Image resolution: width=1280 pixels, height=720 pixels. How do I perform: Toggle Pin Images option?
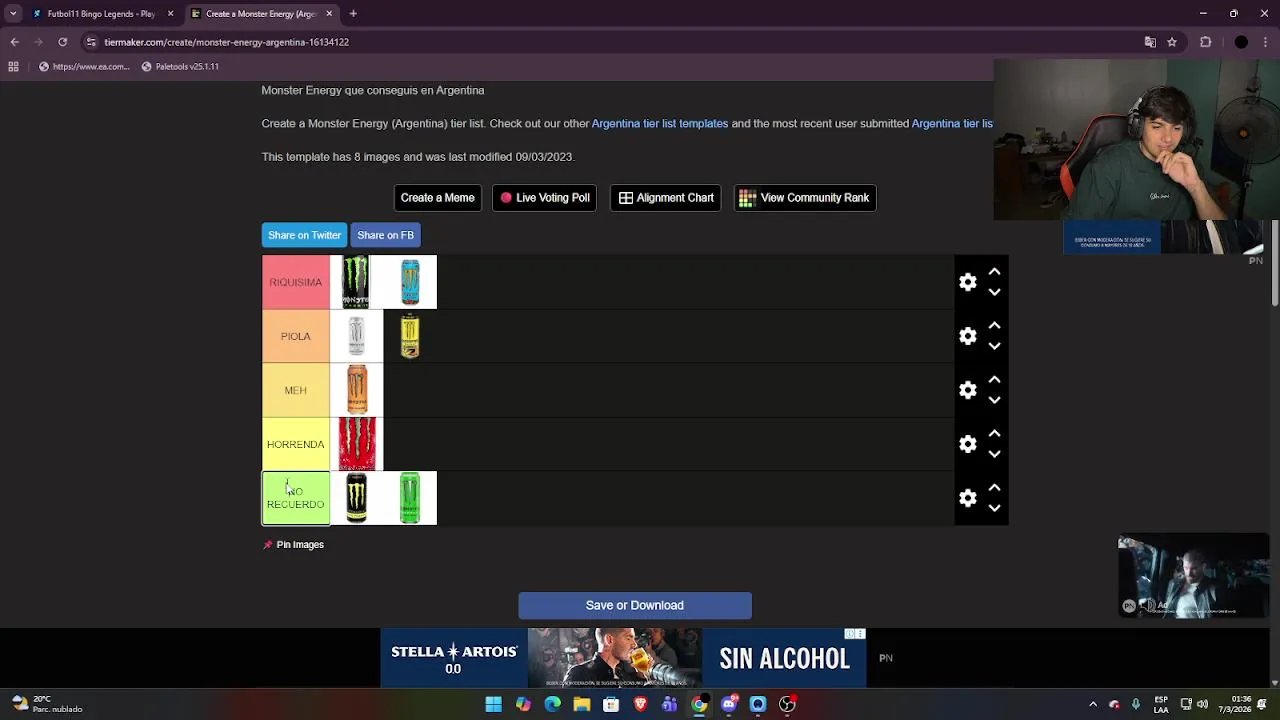point(294,545)
